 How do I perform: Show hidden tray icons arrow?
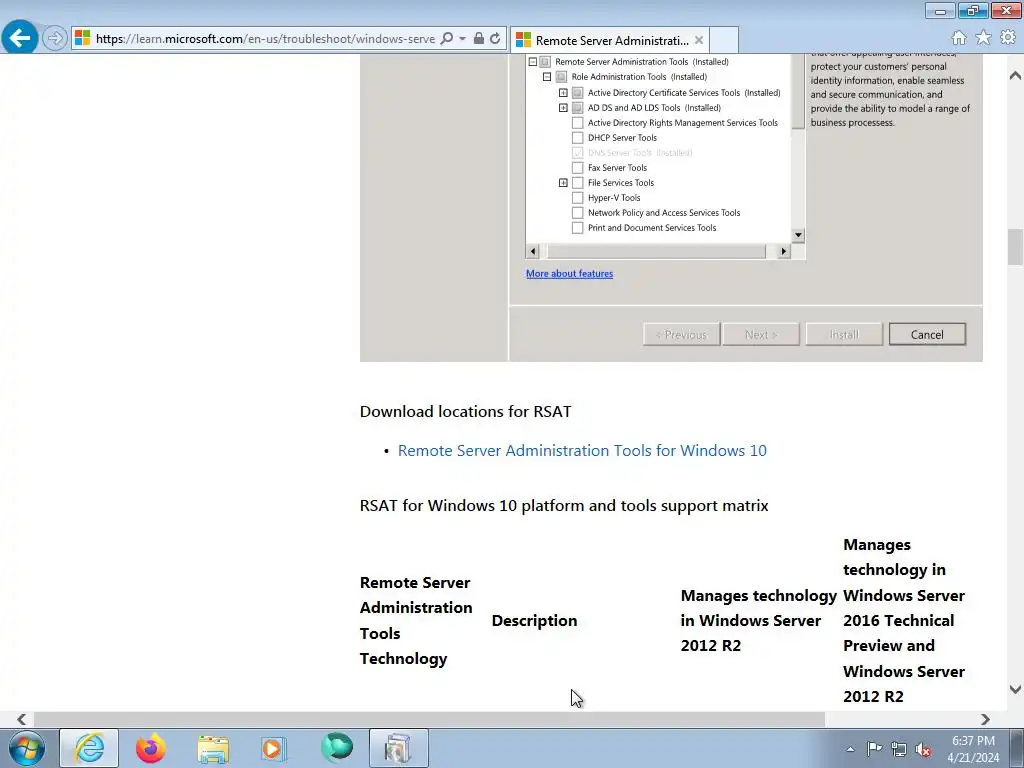[x=850, y=749]
